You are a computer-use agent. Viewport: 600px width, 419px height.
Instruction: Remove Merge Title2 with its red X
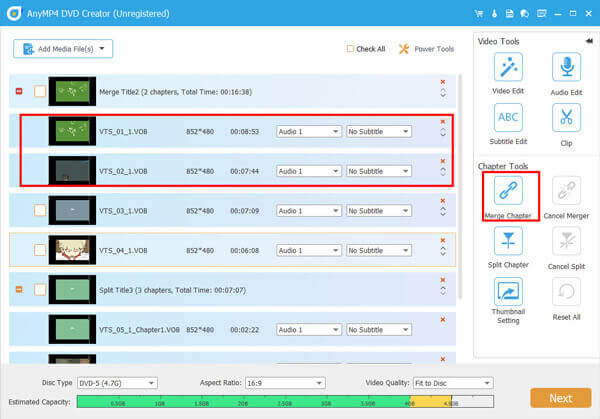[443, 82]
